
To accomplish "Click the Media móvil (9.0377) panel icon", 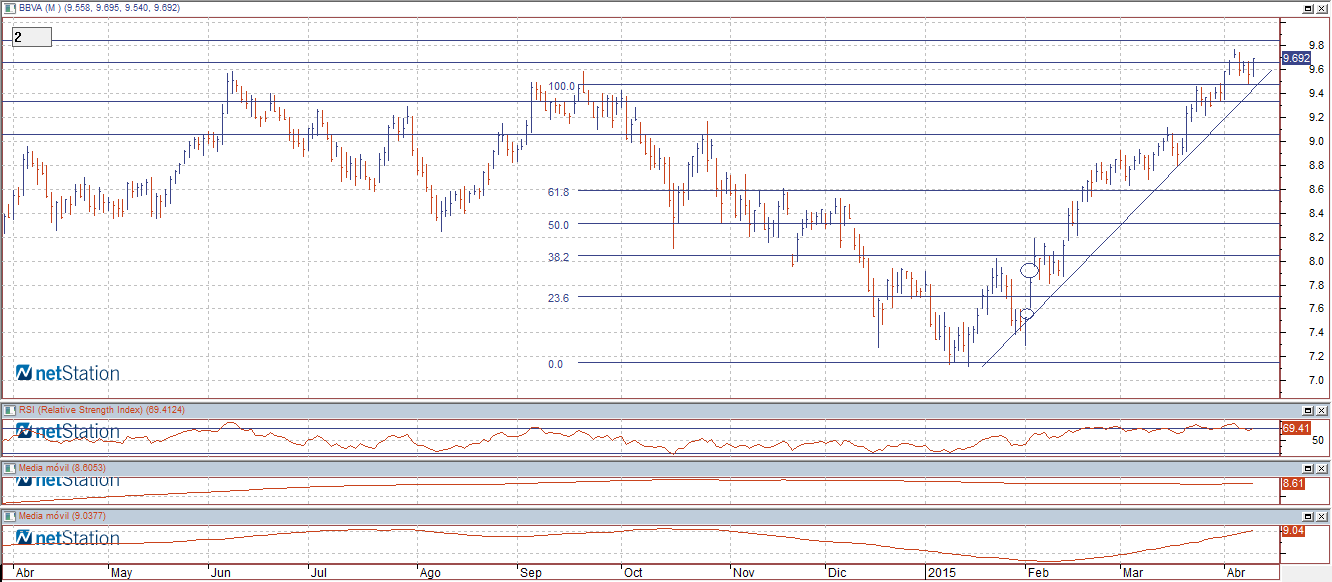I will click(10, 516).
